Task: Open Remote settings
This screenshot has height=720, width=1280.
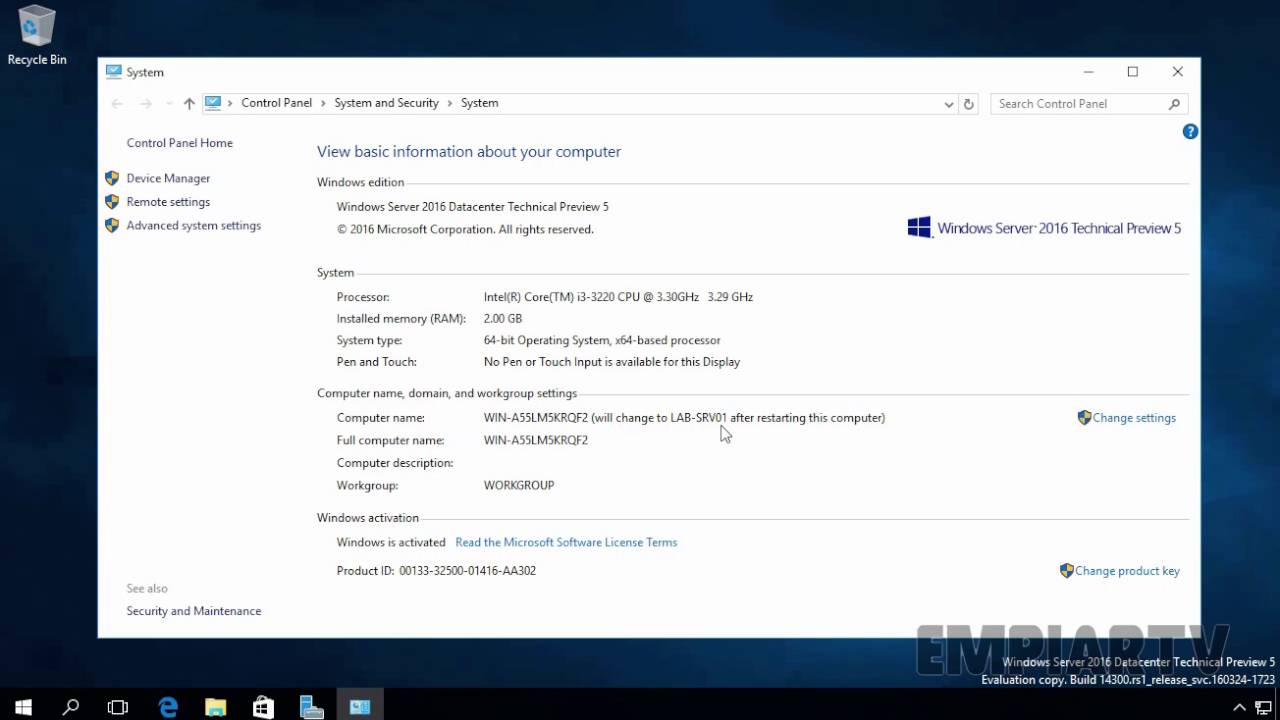Action: tap(168, 202)
